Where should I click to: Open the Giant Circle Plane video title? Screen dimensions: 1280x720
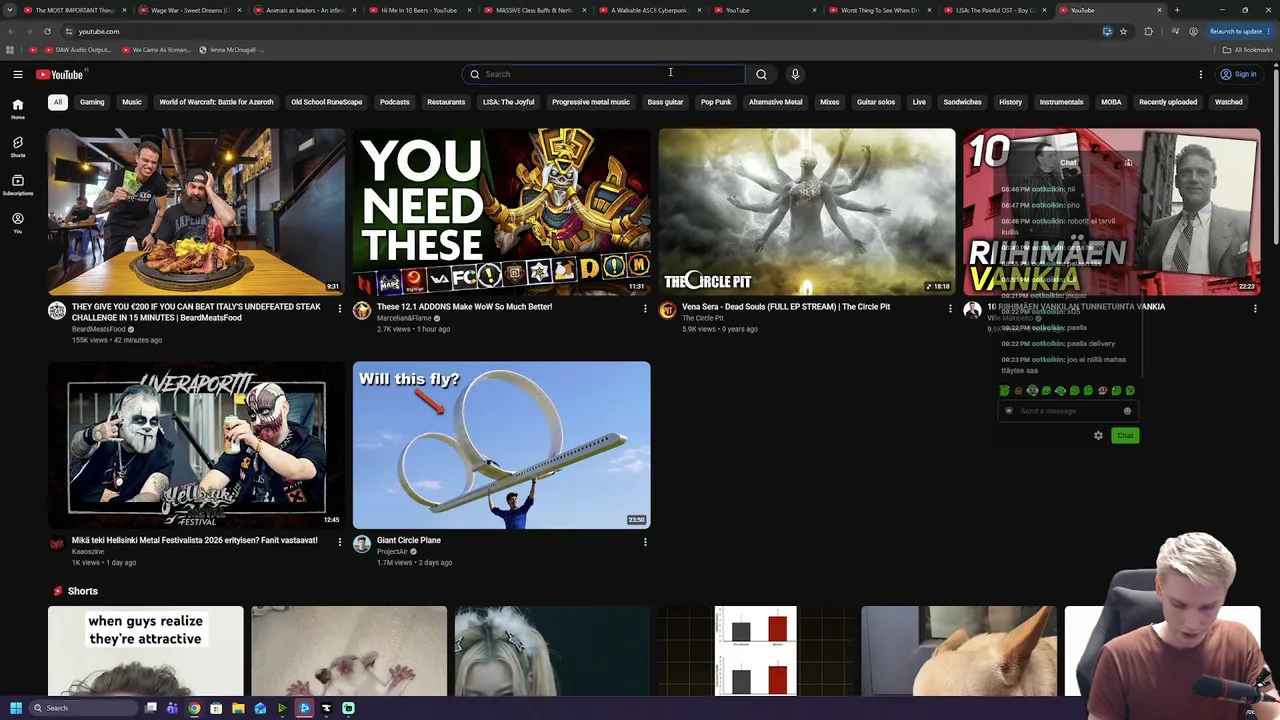409,540
